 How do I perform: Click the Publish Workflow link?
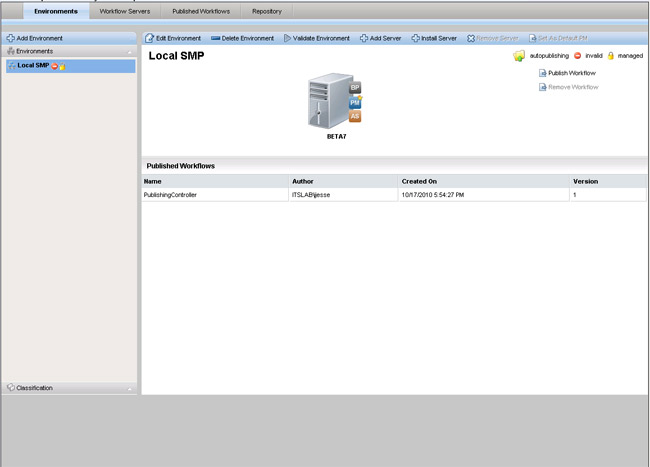pyautogui.click(x=572, y=73)
